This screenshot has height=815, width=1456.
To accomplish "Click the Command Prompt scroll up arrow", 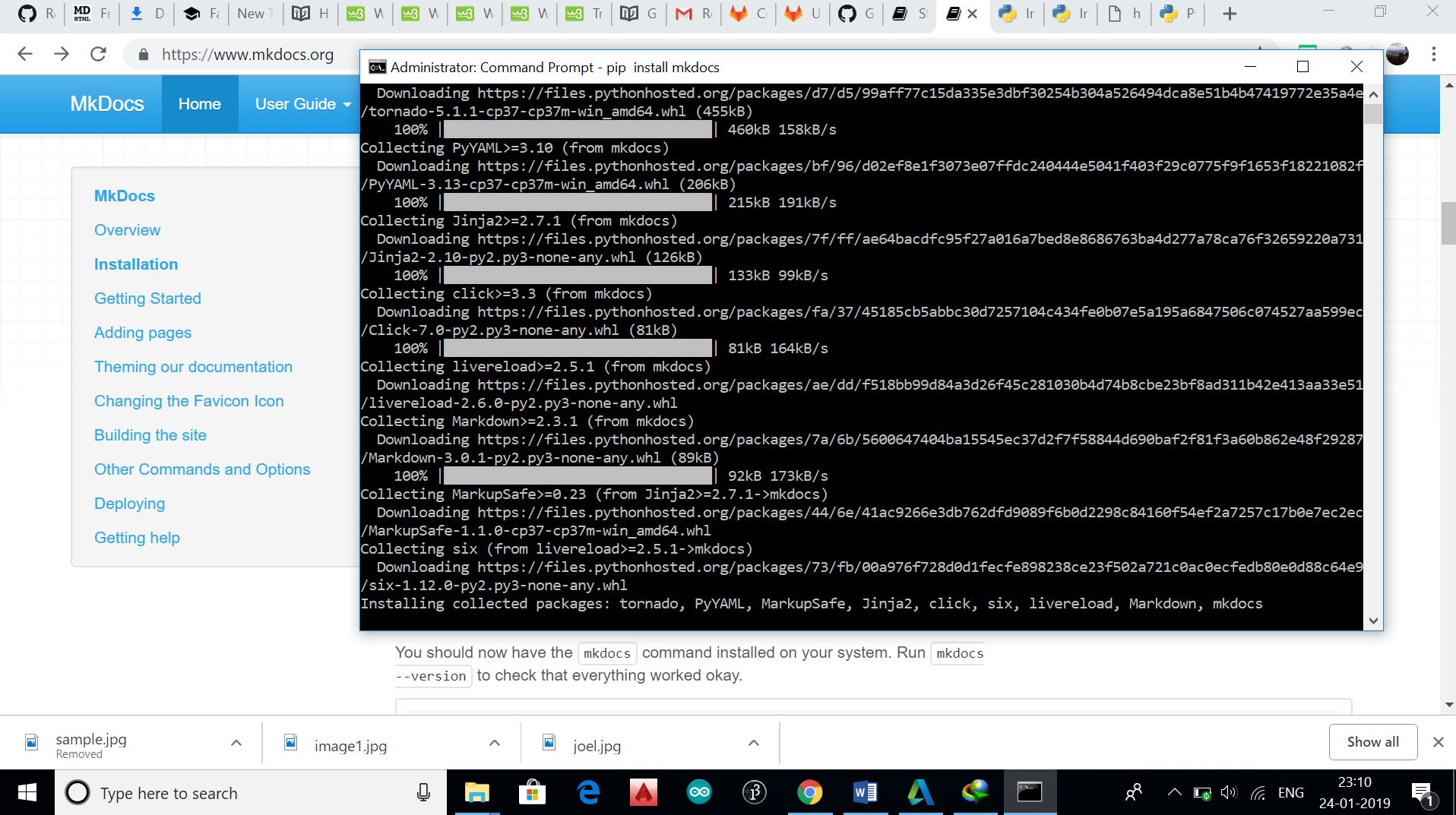I will coord(1373,93).
